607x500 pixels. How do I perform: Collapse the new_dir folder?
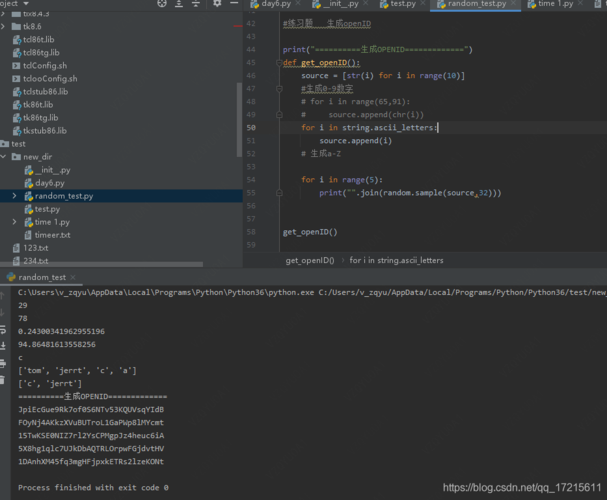3,157
